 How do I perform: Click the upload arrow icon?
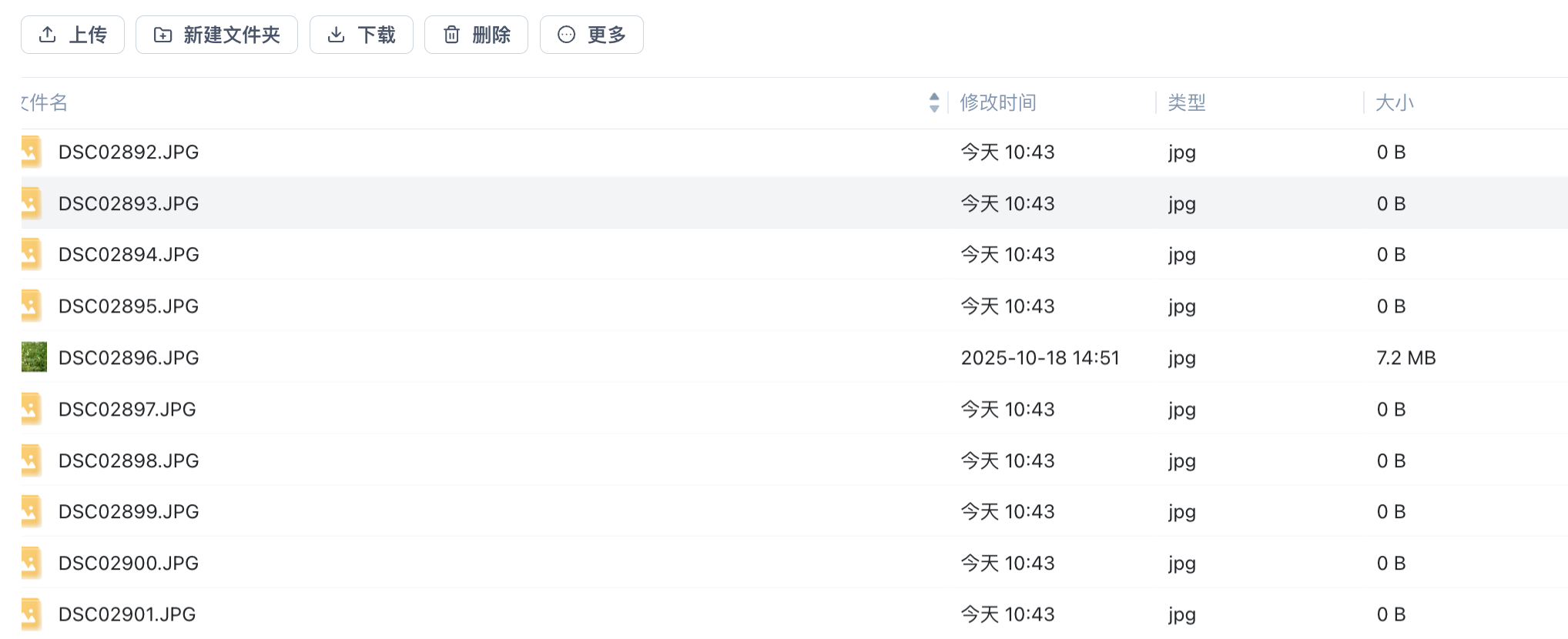tap(48, 35)
